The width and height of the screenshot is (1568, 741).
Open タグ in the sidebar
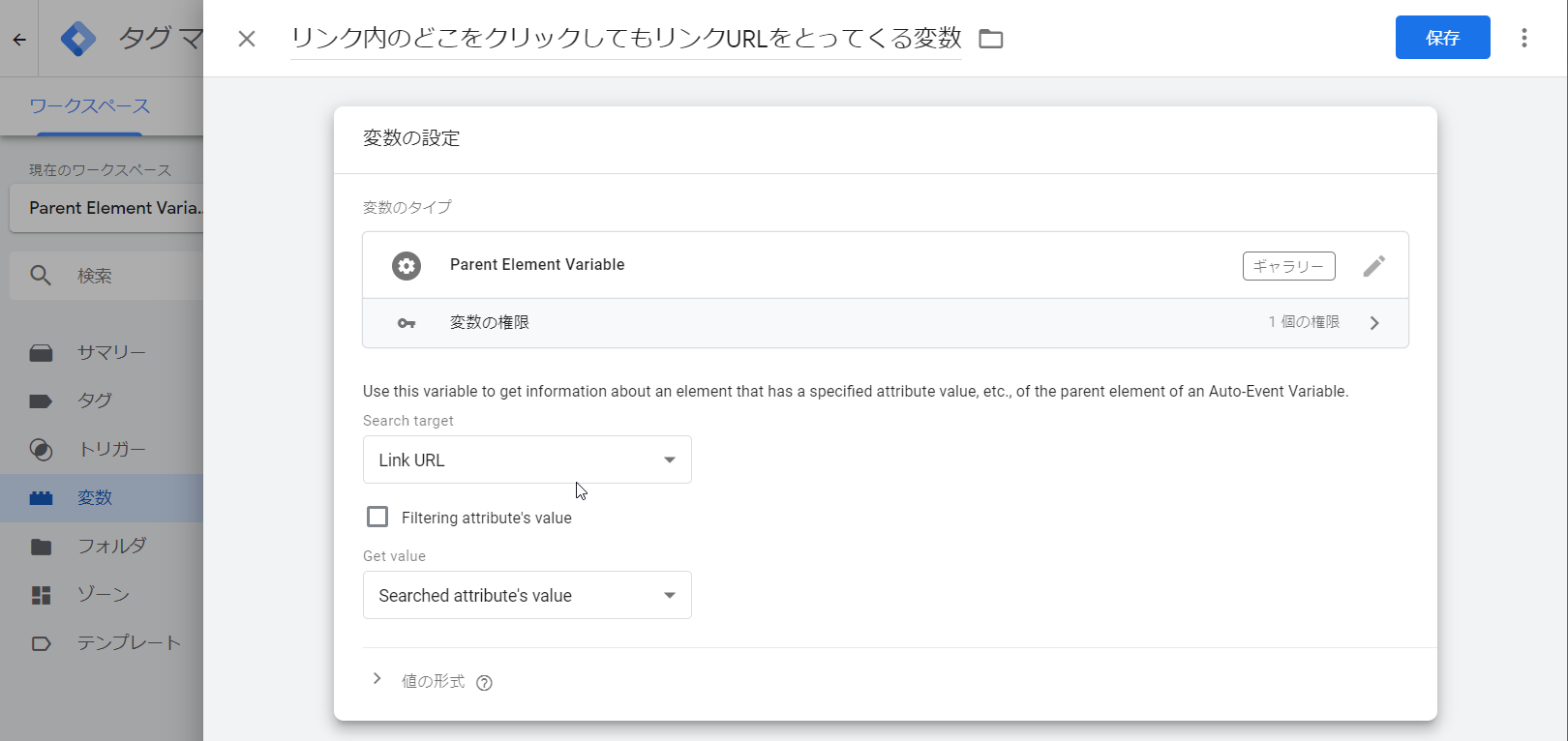[x=102, y=401]
